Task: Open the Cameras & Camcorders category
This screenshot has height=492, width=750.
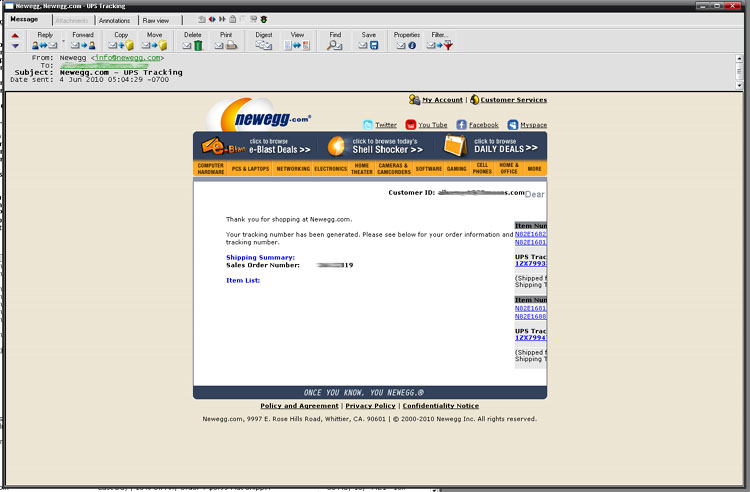Action: tap(394, 168)
